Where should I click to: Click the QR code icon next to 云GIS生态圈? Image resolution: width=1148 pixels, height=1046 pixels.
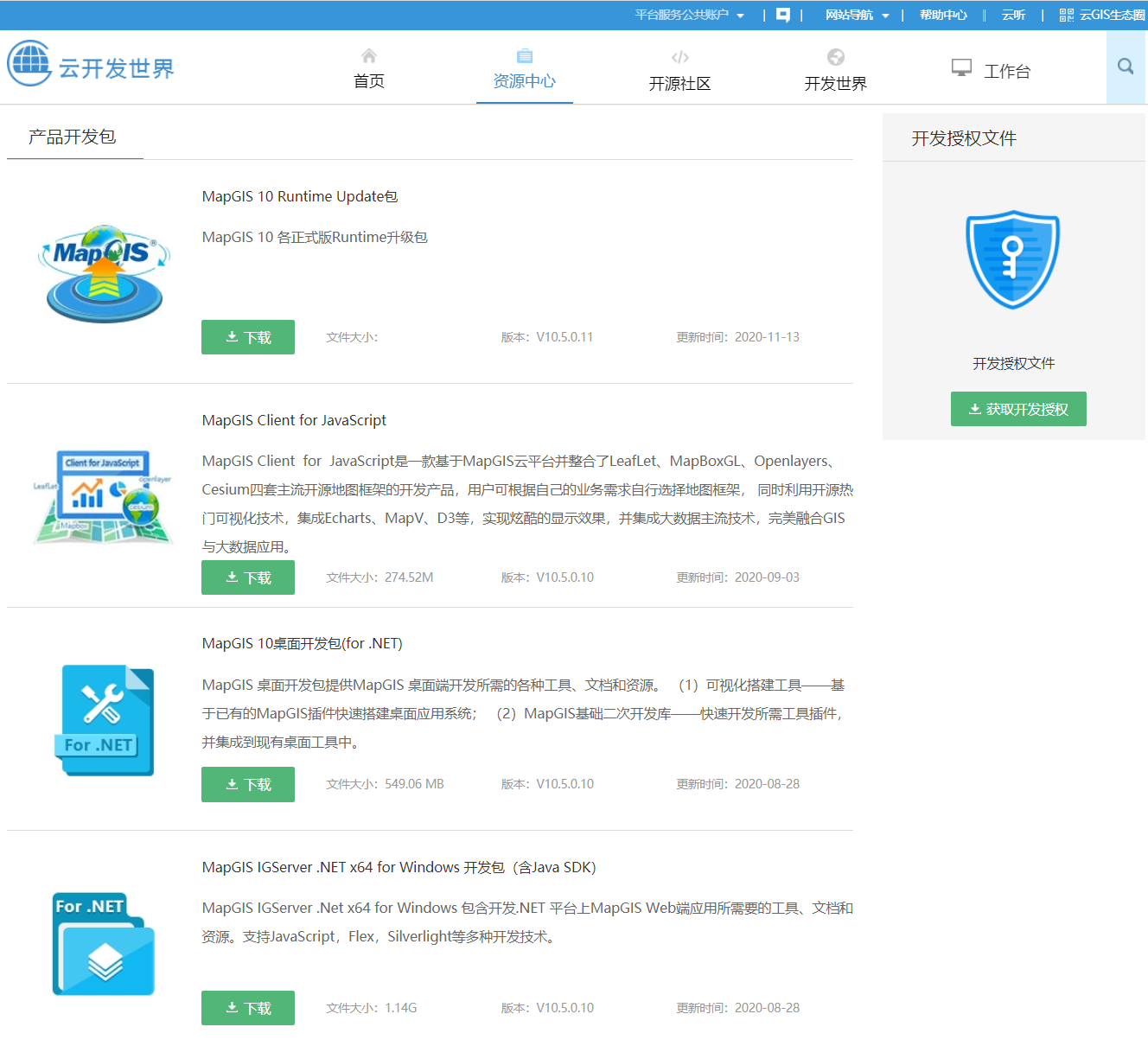coord(1066,15)
